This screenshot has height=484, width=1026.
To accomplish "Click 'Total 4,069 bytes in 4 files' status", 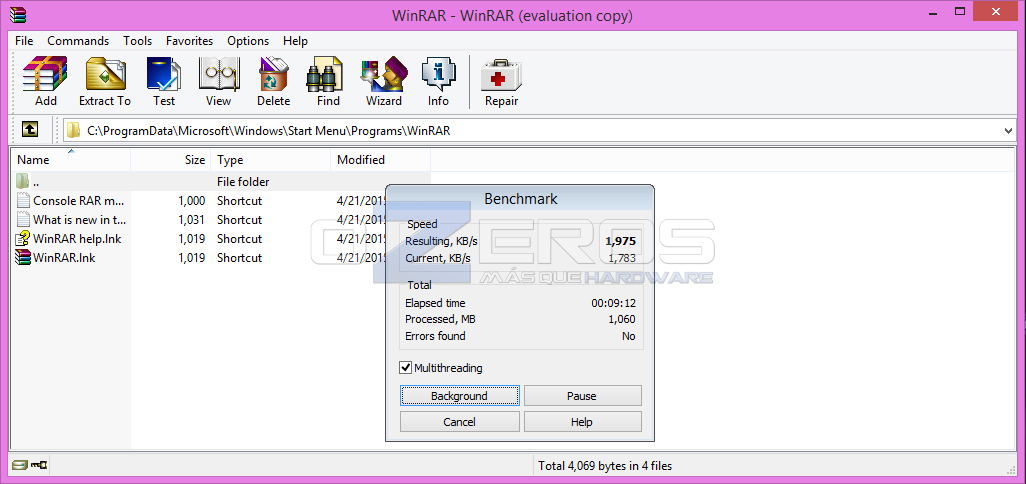I will pyautogui.click(x=605, y=466).
